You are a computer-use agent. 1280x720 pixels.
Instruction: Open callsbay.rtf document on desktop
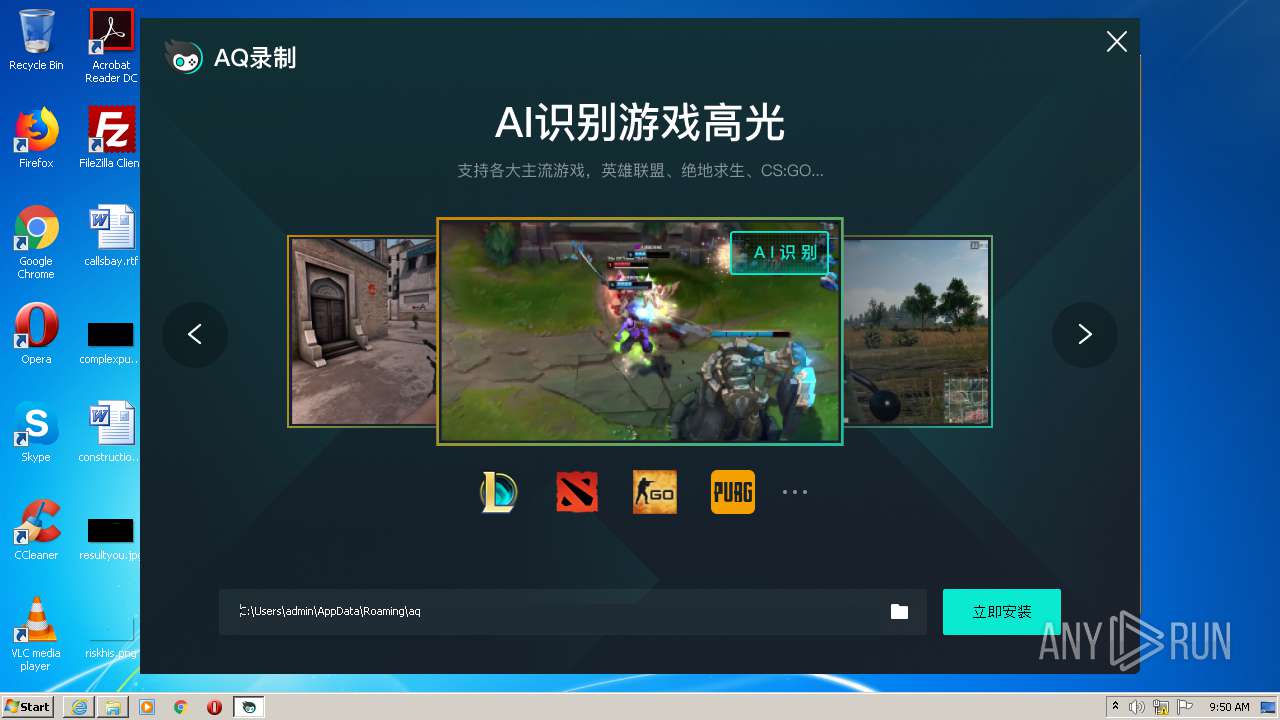111,236
